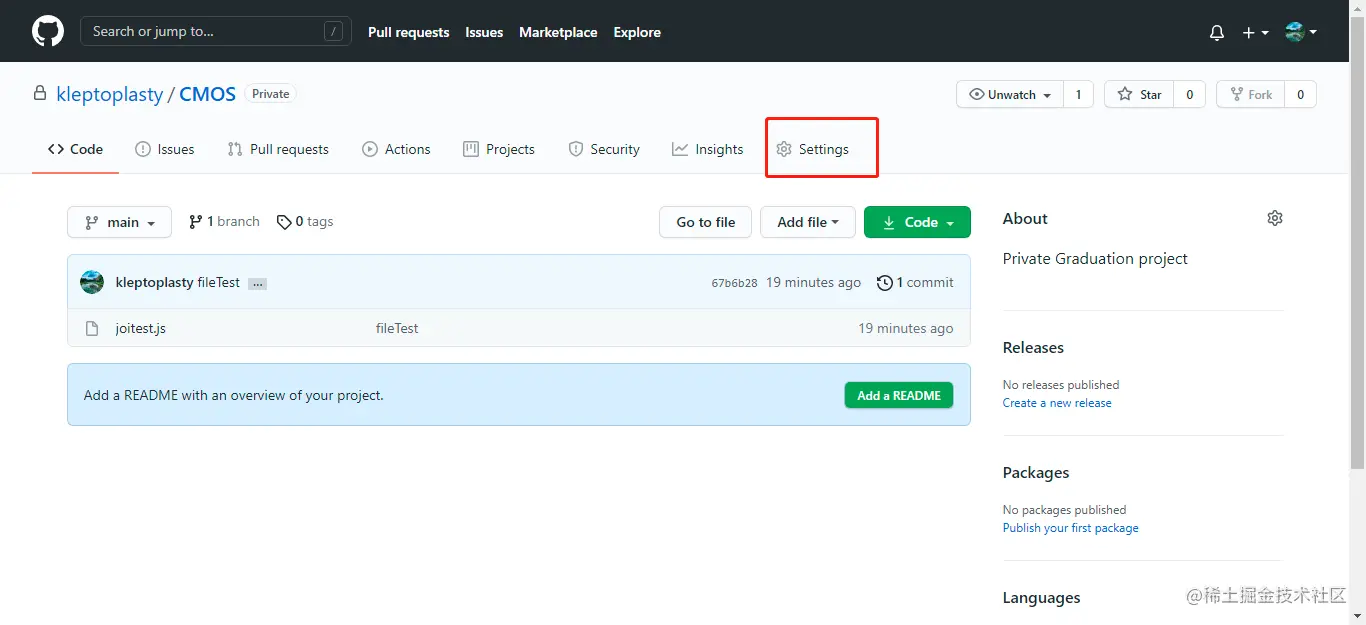The width and height of the screenshot is (1366, 625).
Task: Open Pull requests in top navigation
Action: point(409,32)
